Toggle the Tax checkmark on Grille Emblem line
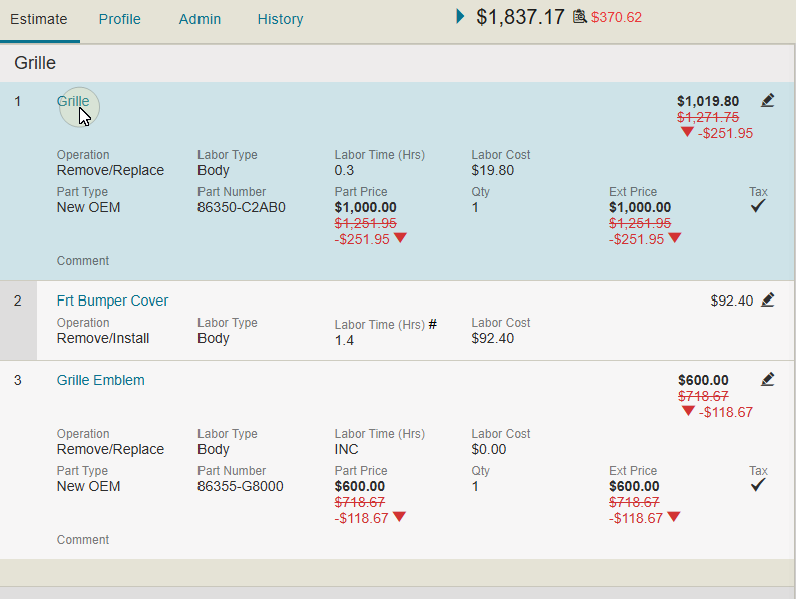Image resolution: width=796 pixels, height=599 pixels. 758,485
